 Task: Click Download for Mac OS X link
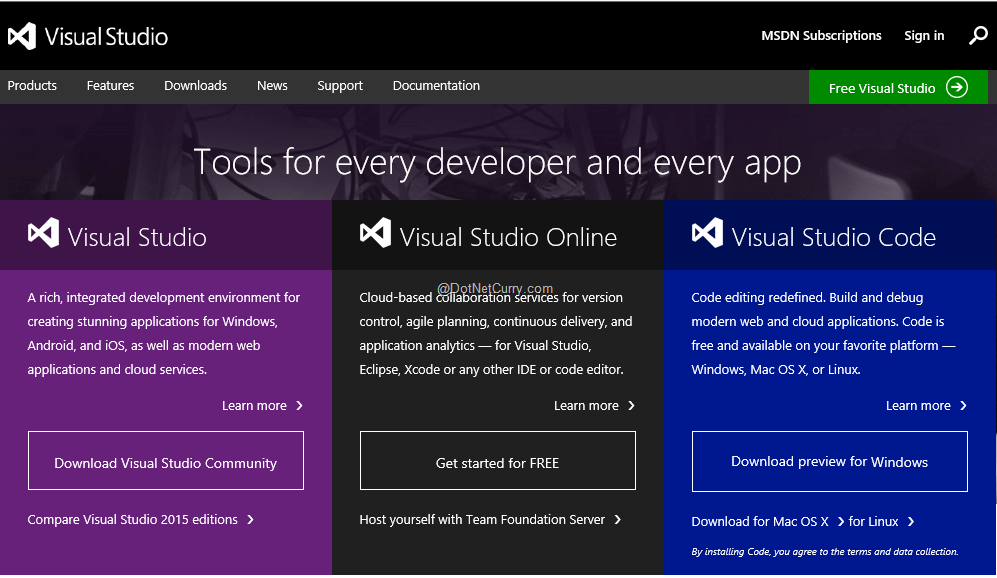click(x=760, y=522)
